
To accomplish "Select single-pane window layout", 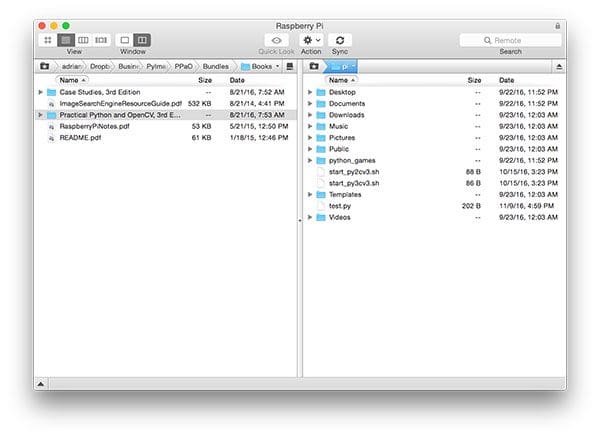I will (124, 40).
